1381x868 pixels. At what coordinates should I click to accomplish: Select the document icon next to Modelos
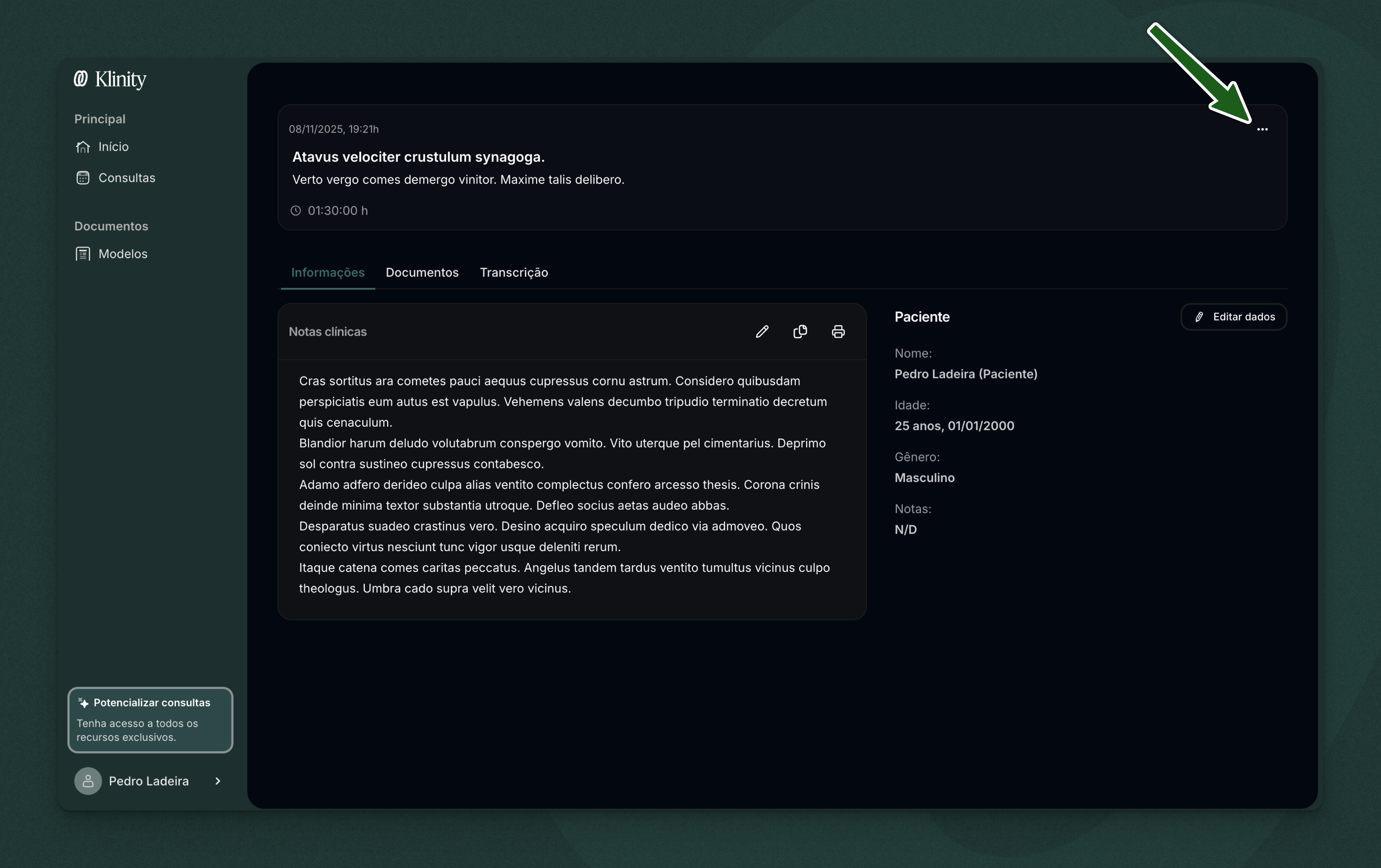[x=83, y=253]
